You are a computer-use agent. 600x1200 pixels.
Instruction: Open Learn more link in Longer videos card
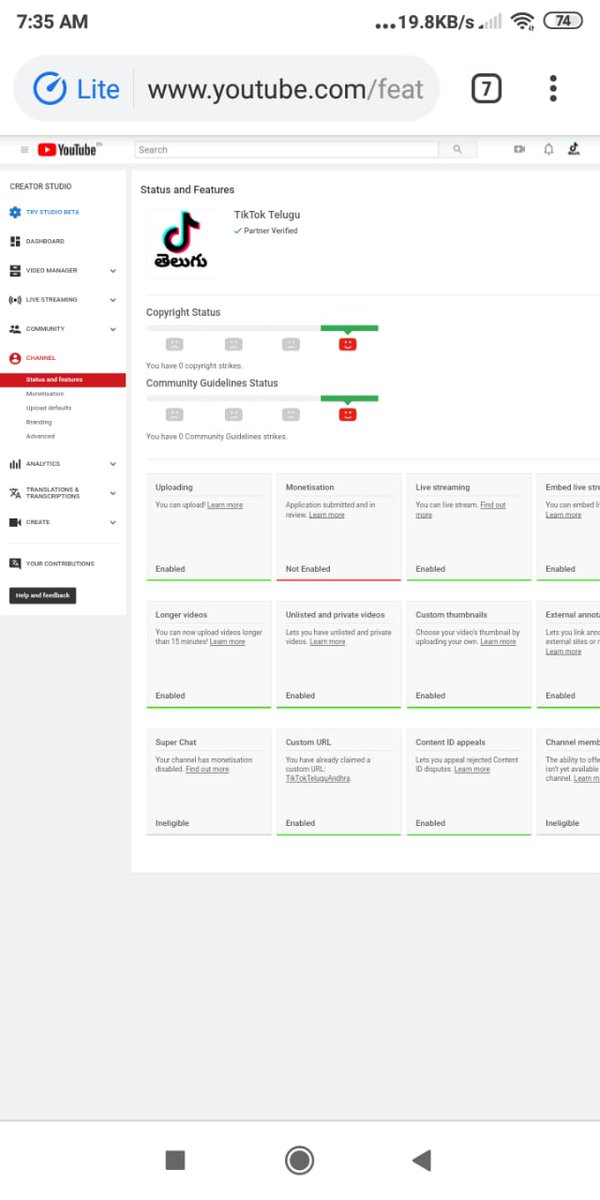(x=227, y=642)
